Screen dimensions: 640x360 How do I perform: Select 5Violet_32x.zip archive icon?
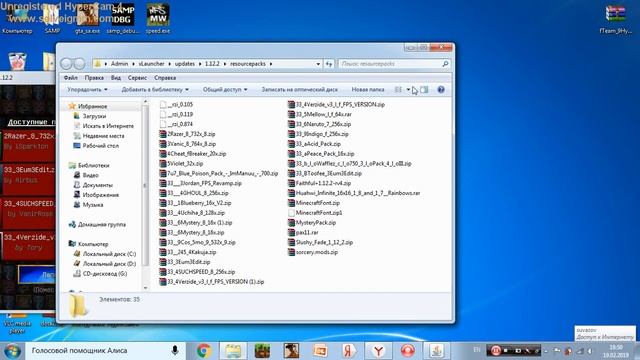tap(163, 163)
